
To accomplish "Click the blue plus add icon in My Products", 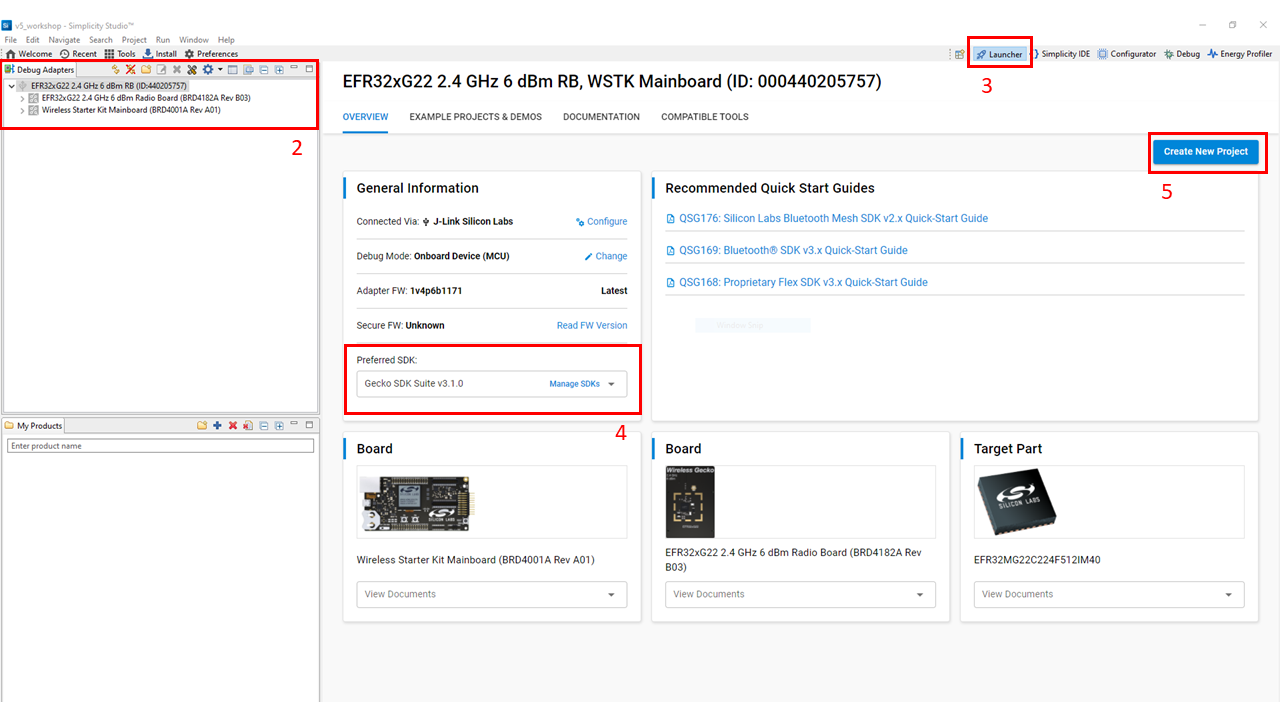I will click(x=217, y=426).
